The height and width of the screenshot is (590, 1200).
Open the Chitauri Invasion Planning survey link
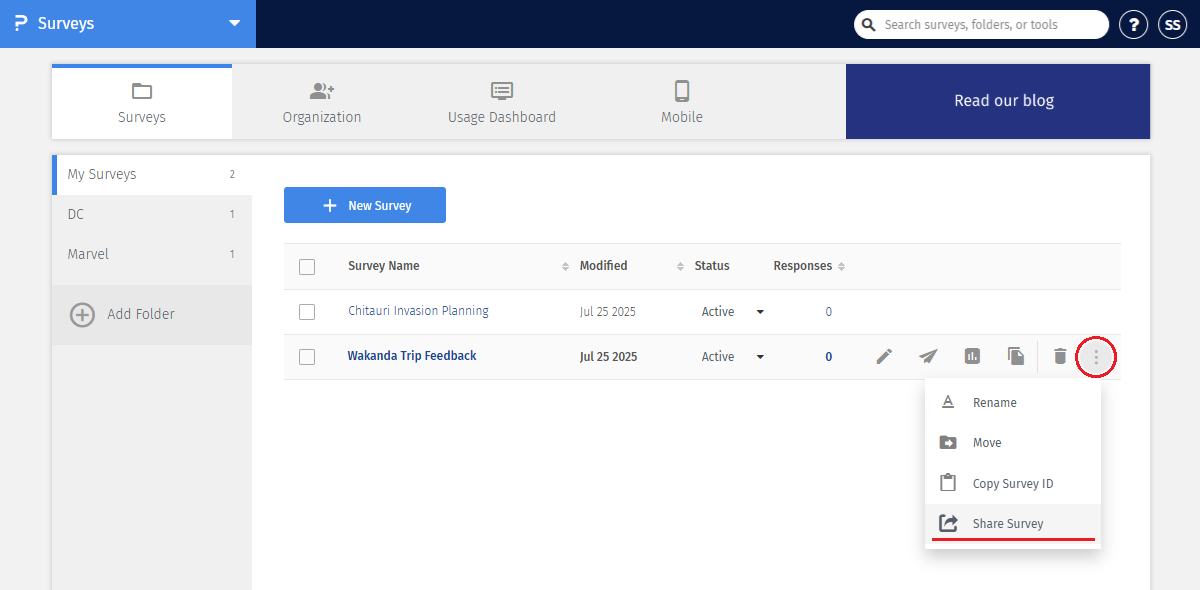pyautogui.click(x=418, y=311)
